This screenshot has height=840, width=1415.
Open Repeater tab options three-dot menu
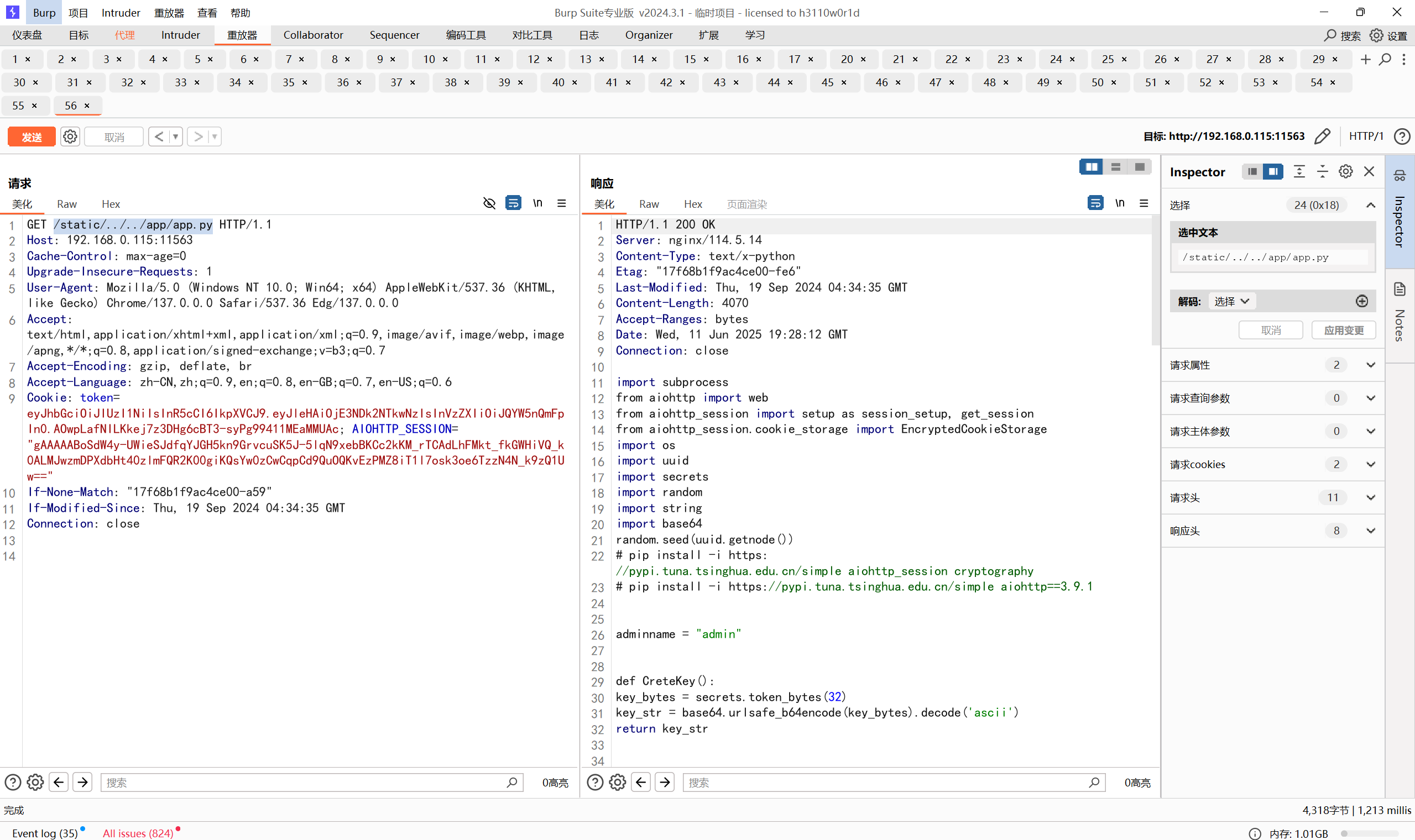point(1403,60)
